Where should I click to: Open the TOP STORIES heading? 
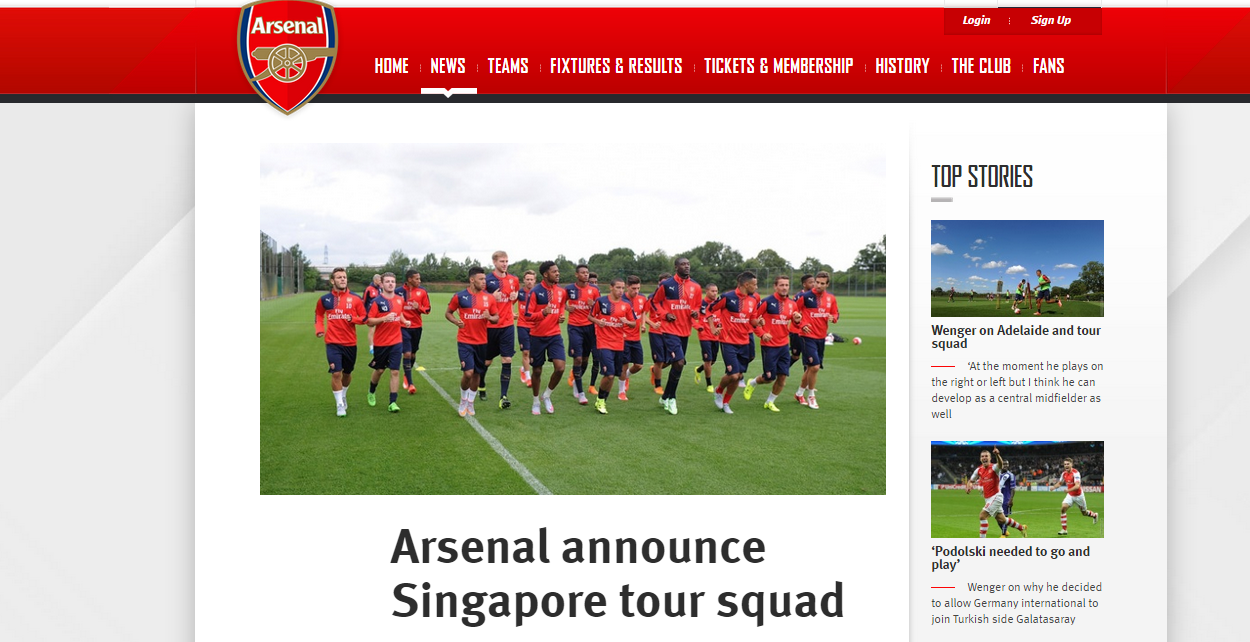pos(982,177)
